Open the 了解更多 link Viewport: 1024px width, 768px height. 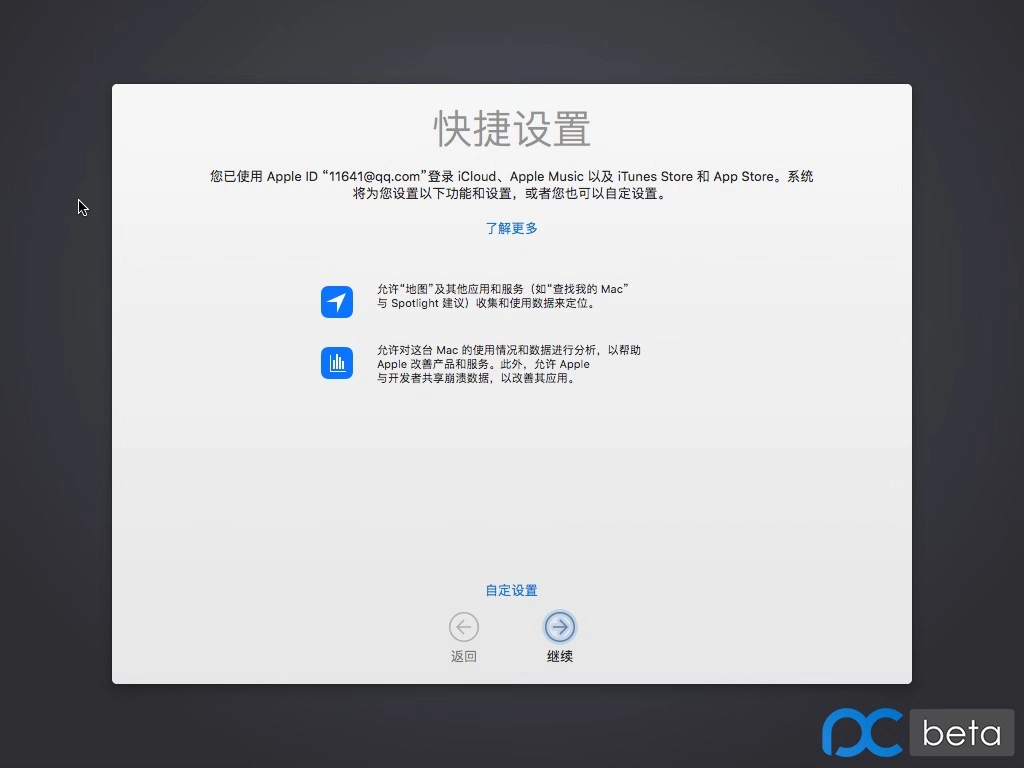pos(511,228)
